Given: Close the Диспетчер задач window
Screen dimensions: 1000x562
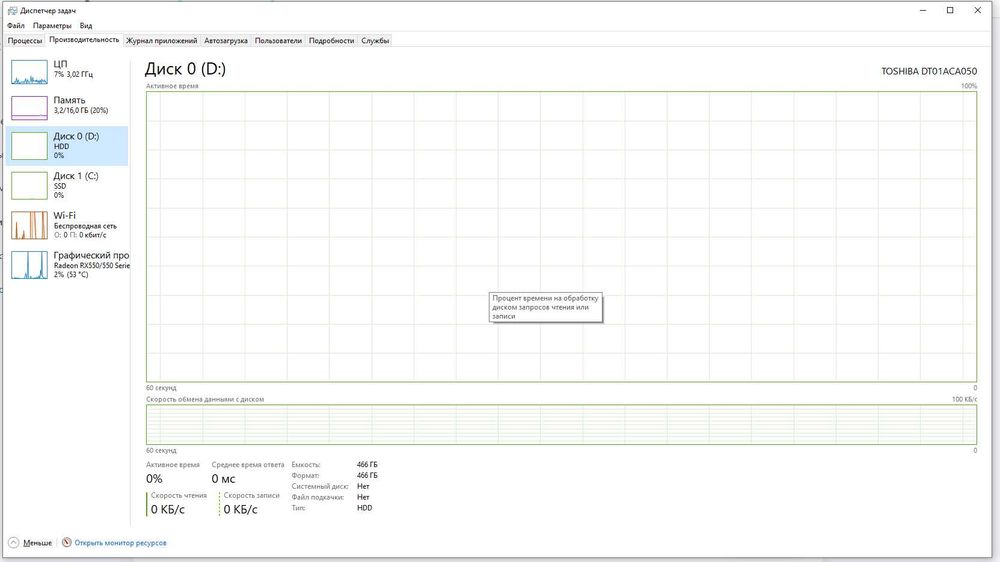Looking at the screenshot, I should click(978, 10).
